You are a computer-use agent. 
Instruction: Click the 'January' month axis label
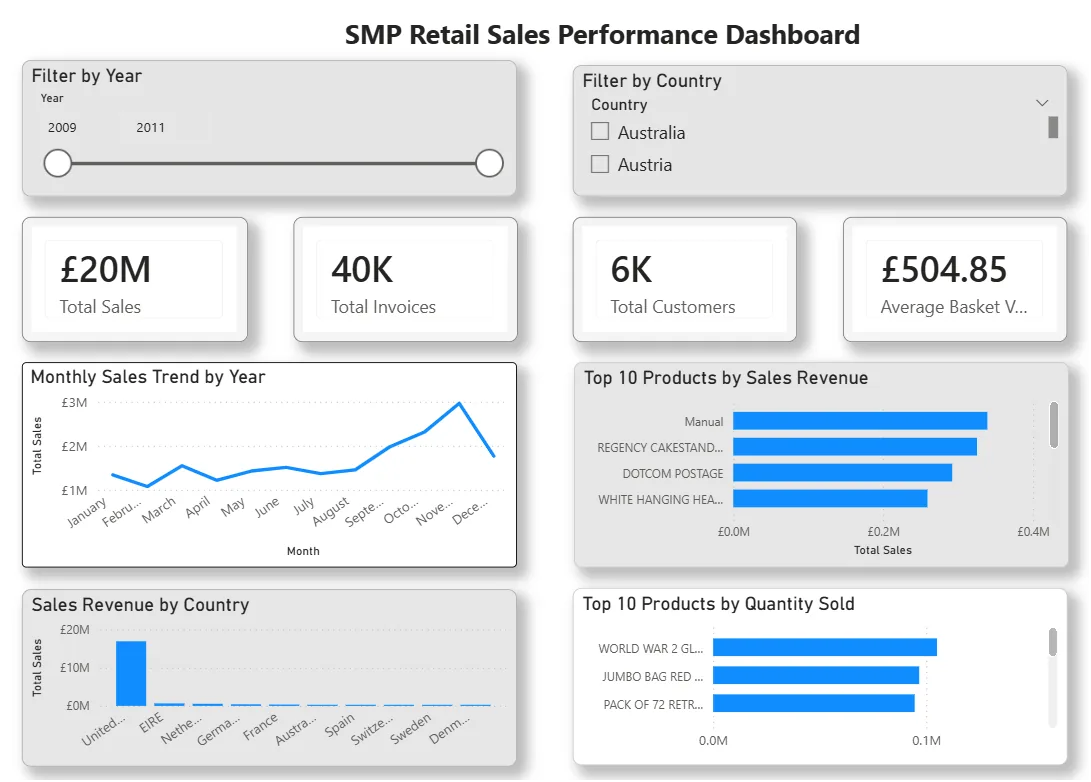click(x=87, y=511)
